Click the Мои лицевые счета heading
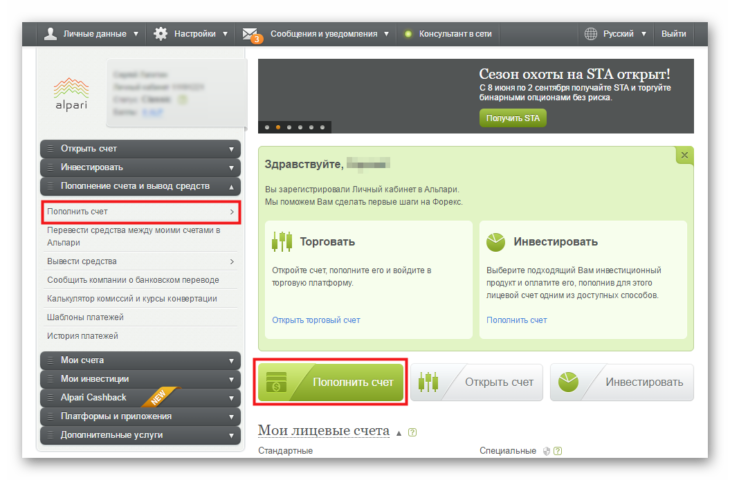Image resolution: width=730 pixels, height=480 pixels. [324, 431]
